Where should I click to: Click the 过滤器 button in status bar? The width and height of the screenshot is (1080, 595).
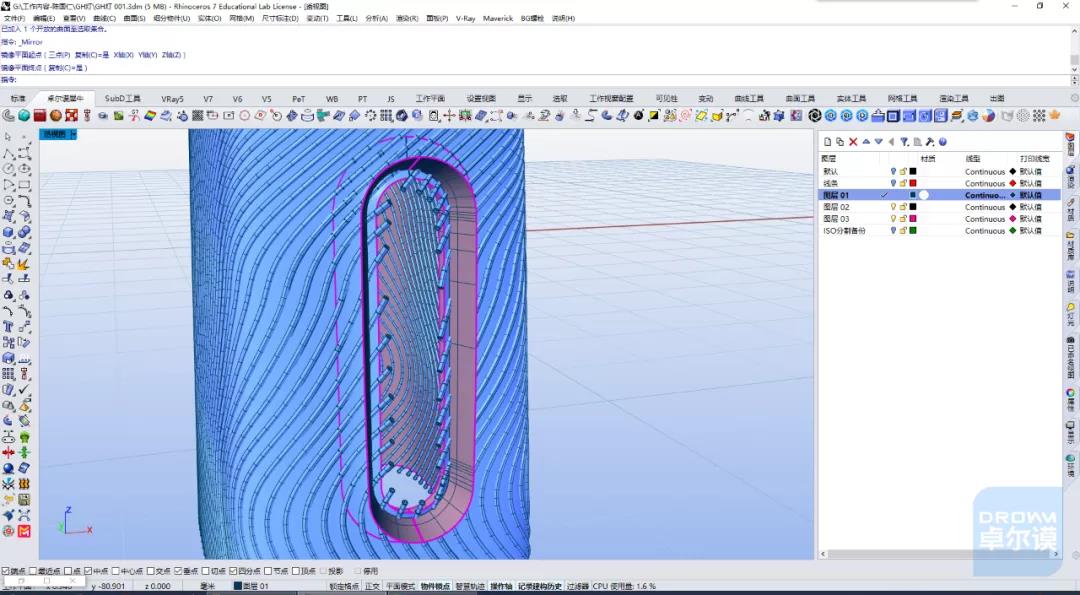(x=578, y=587)
